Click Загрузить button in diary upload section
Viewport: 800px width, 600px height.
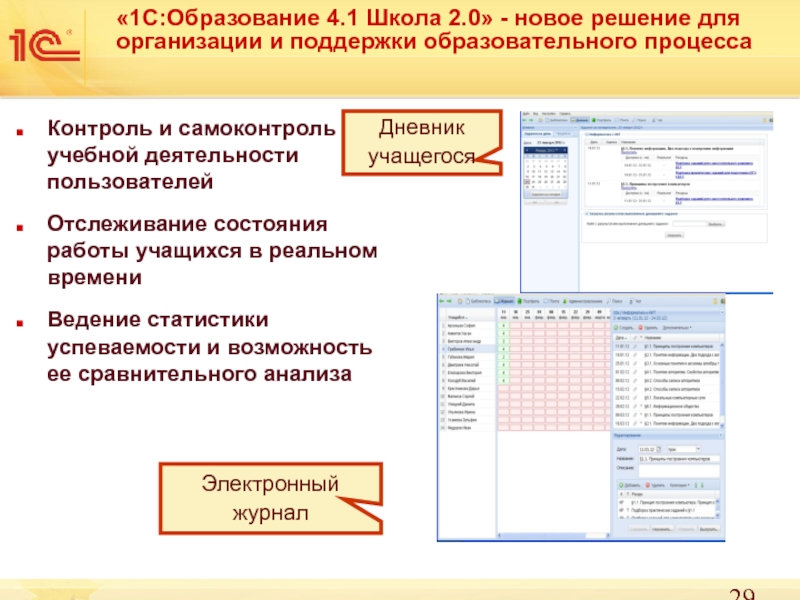coord(674,235)
